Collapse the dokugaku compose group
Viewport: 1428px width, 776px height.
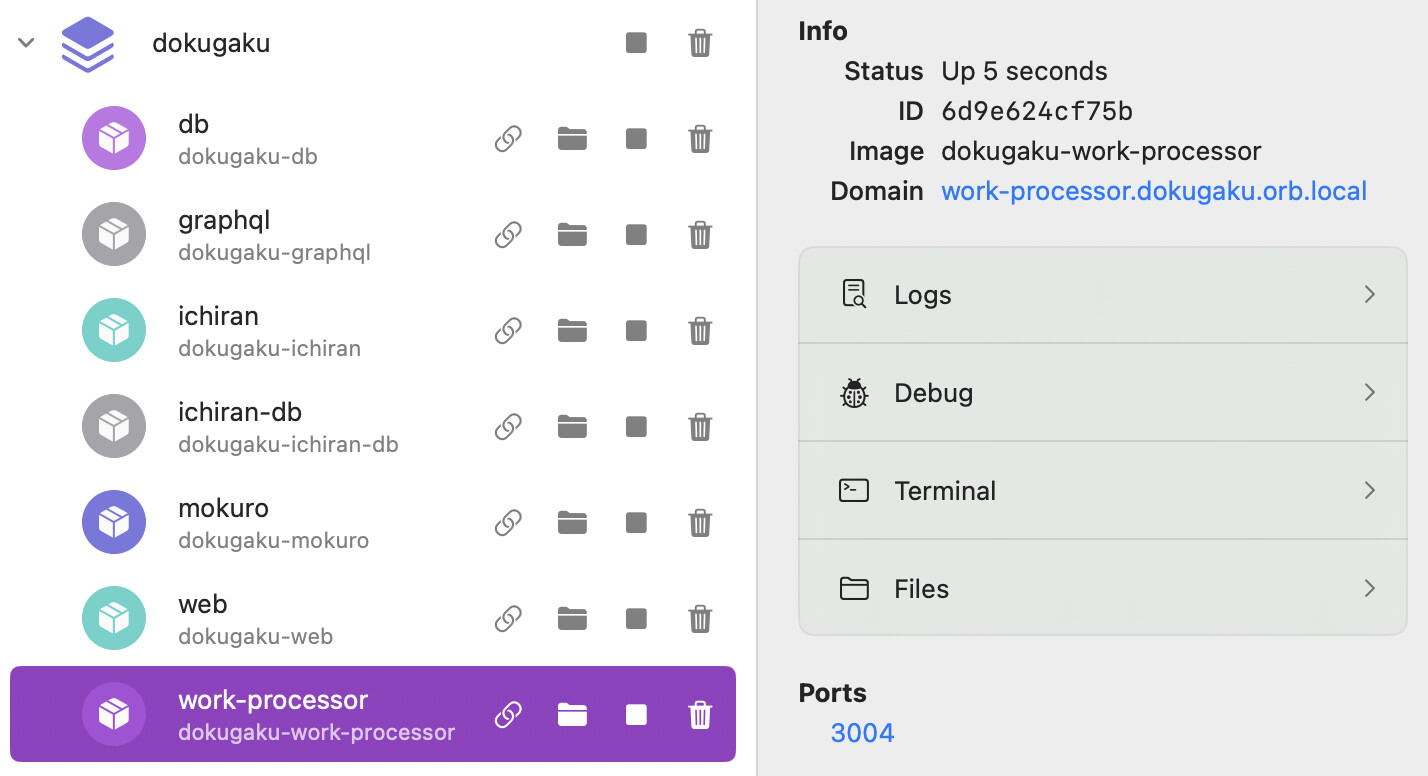click(27, 43)
